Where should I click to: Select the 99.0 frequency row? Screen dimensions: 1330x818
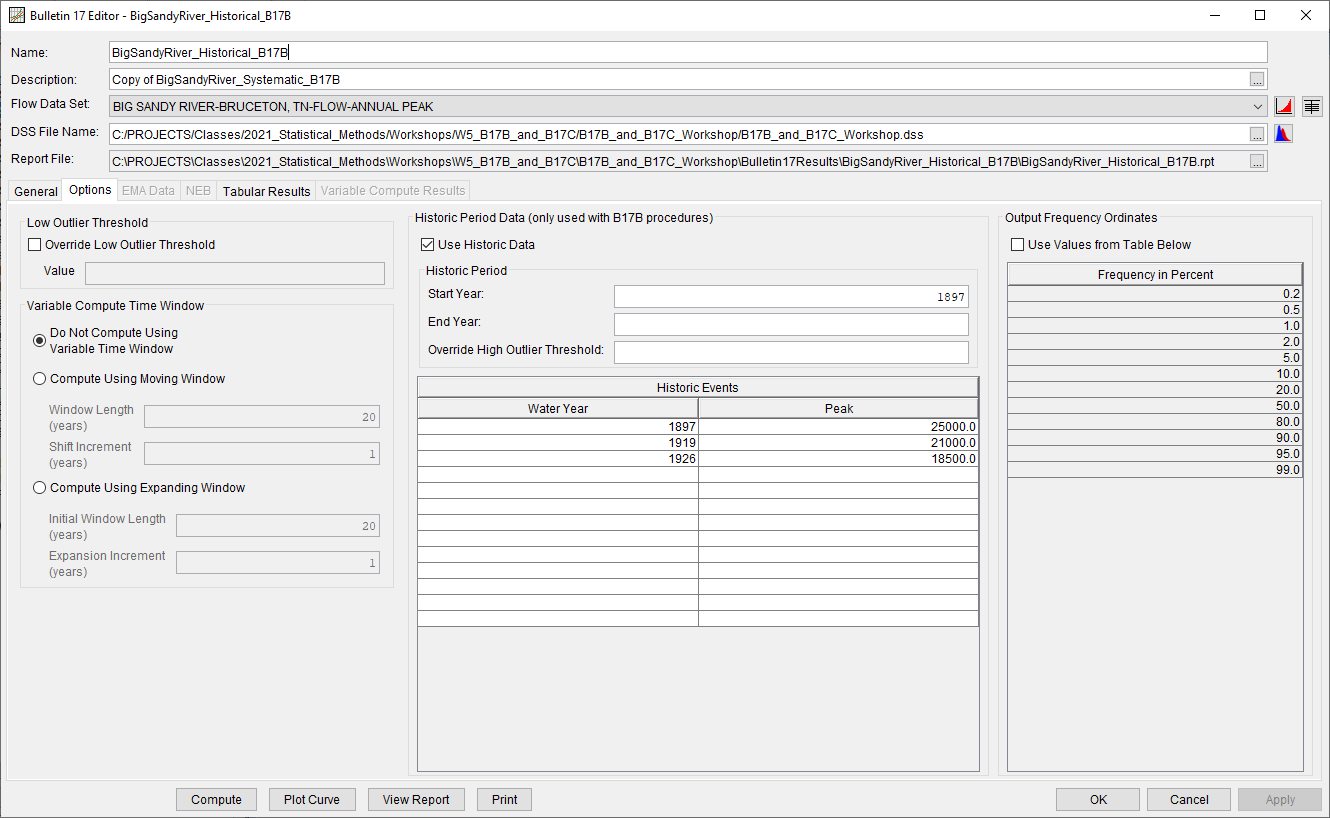coord(1155,470)
